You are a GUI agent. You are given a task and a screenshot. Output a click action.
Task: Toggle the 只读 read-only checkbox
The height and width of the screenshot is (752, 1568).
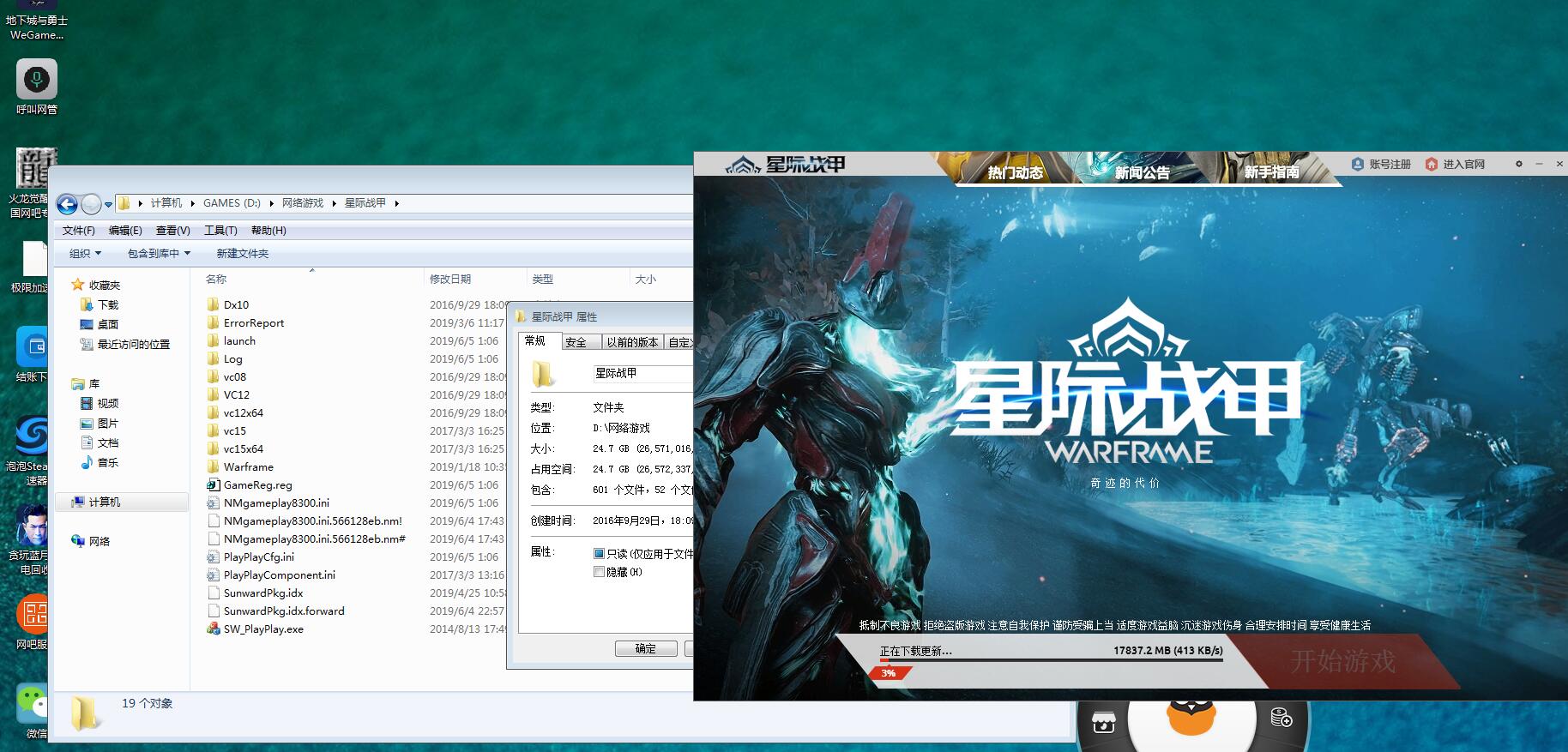pyautogui.click(x=599, y=554)
